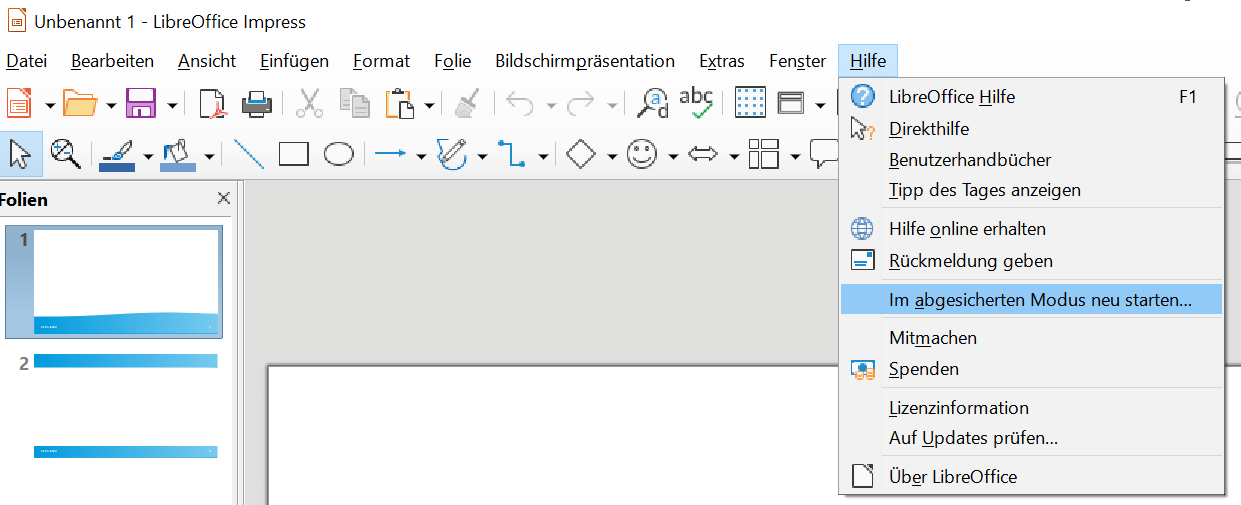Click the display views icon
Viewport: 1241px width, 505px height.
[x=791, y=103]
